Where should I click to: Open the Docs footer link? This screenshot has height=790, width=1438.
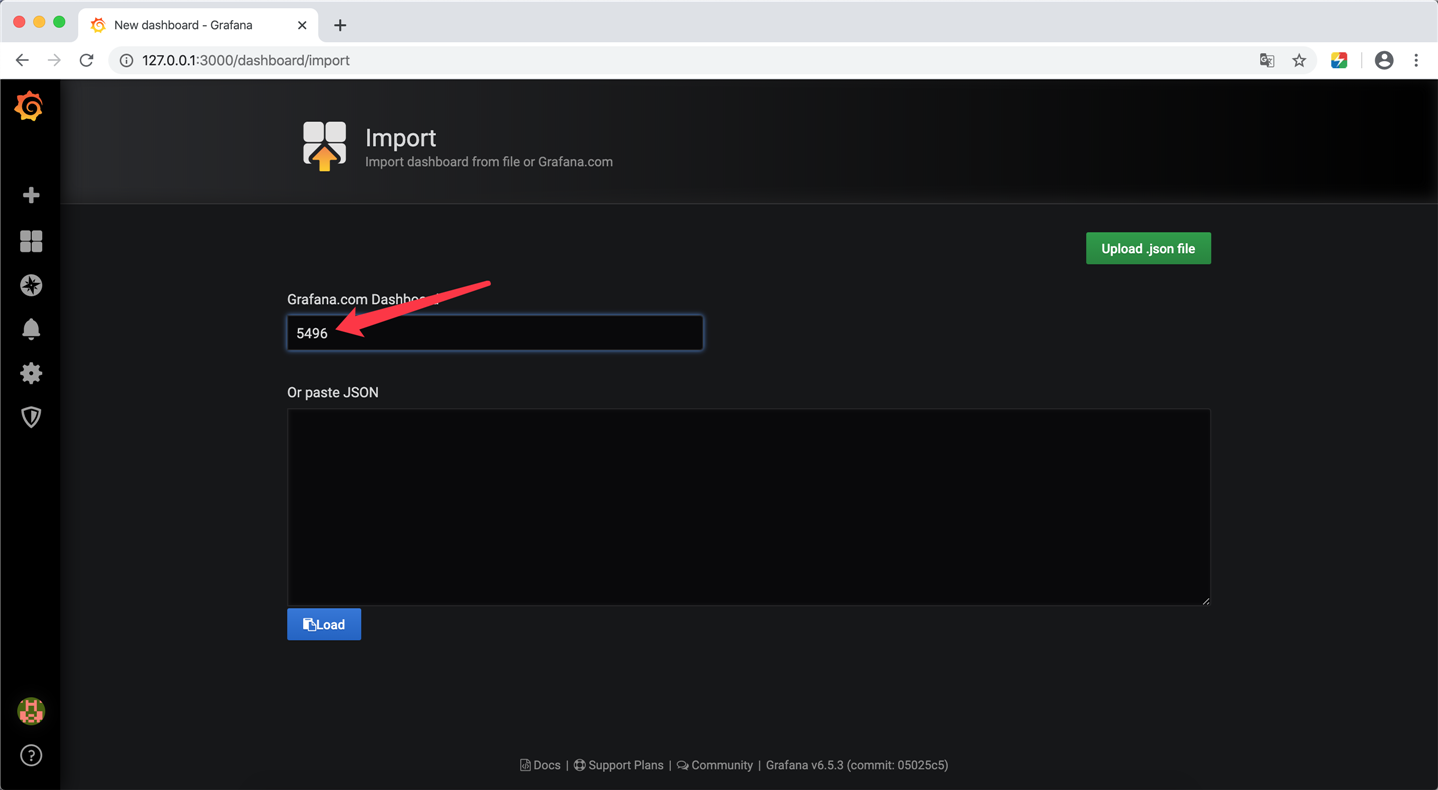[540, 765]
